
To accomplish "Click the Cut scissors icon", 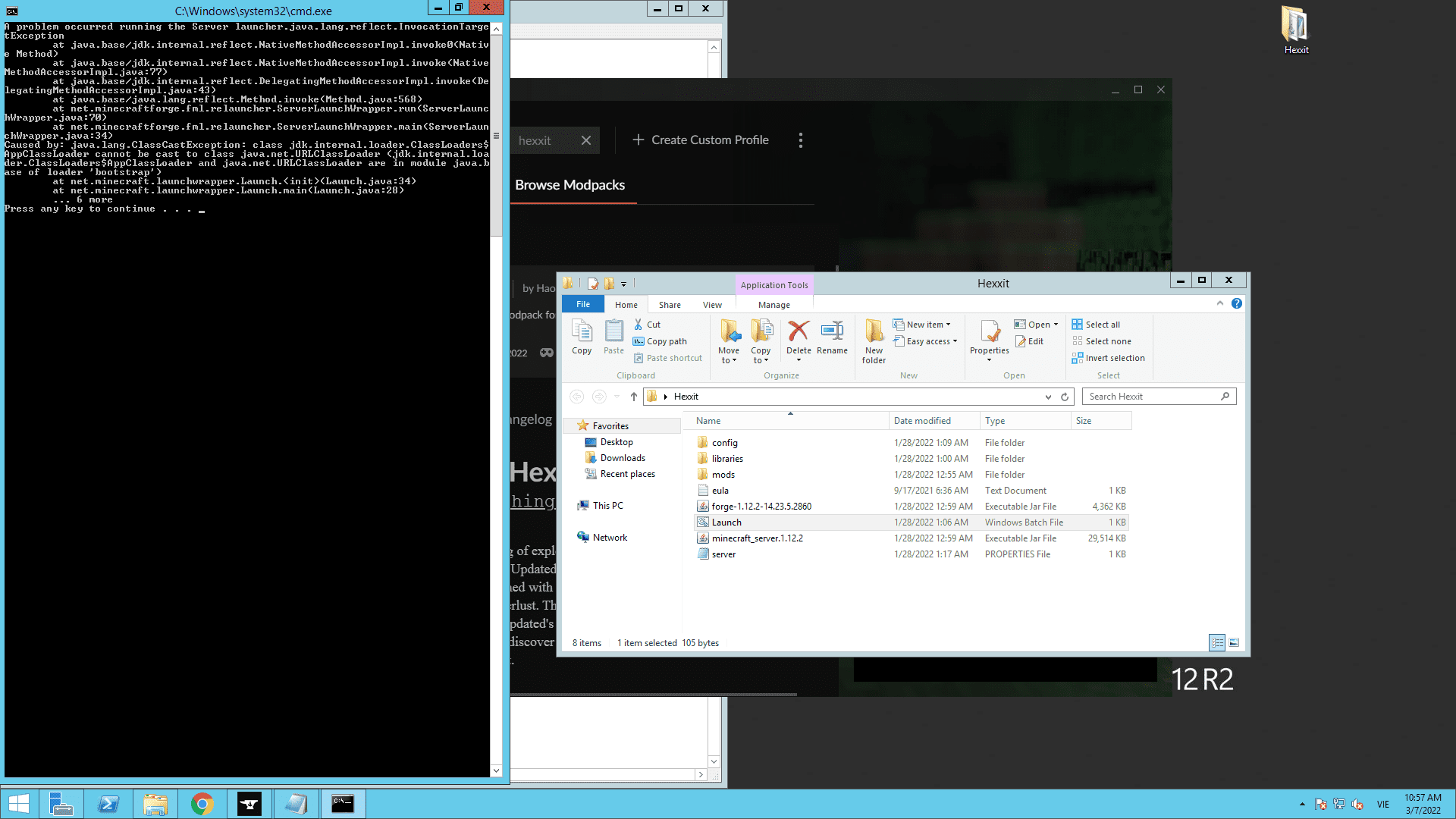I will pyautogui.click(x=639, y=325).
